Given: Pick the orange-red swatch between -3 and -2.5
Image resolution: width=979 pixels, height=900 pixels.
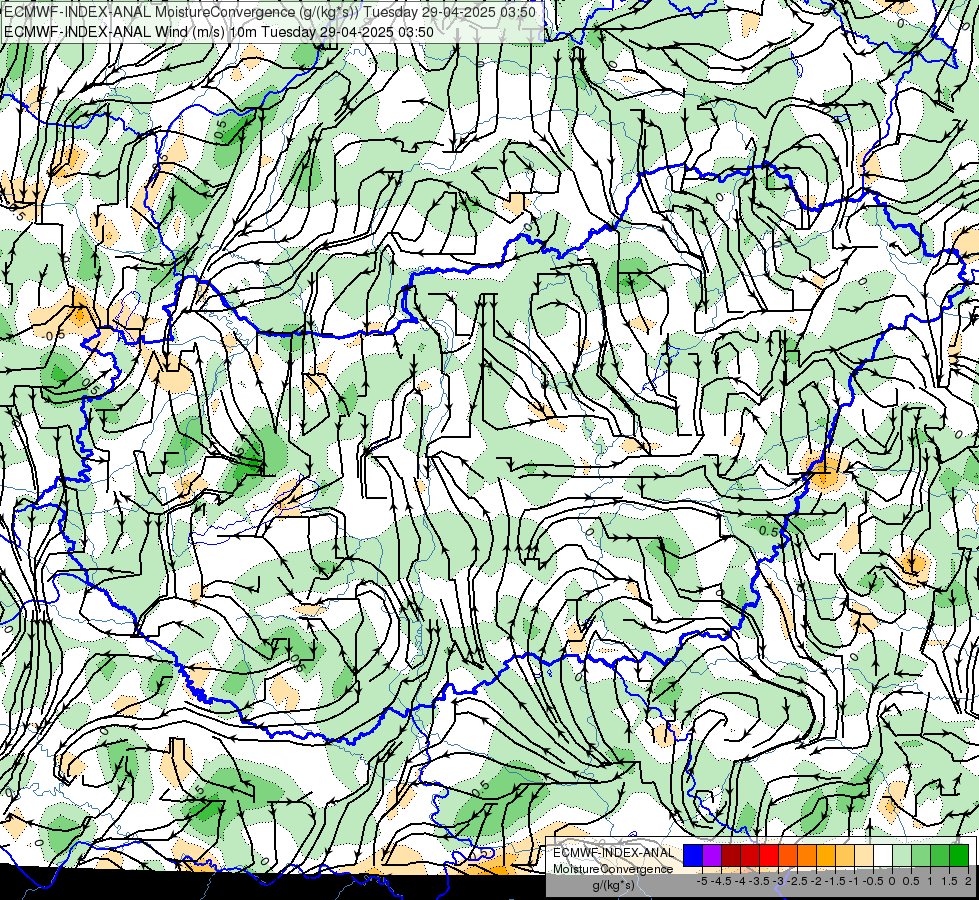Looking at the screenshot, I should click(788, 855).
